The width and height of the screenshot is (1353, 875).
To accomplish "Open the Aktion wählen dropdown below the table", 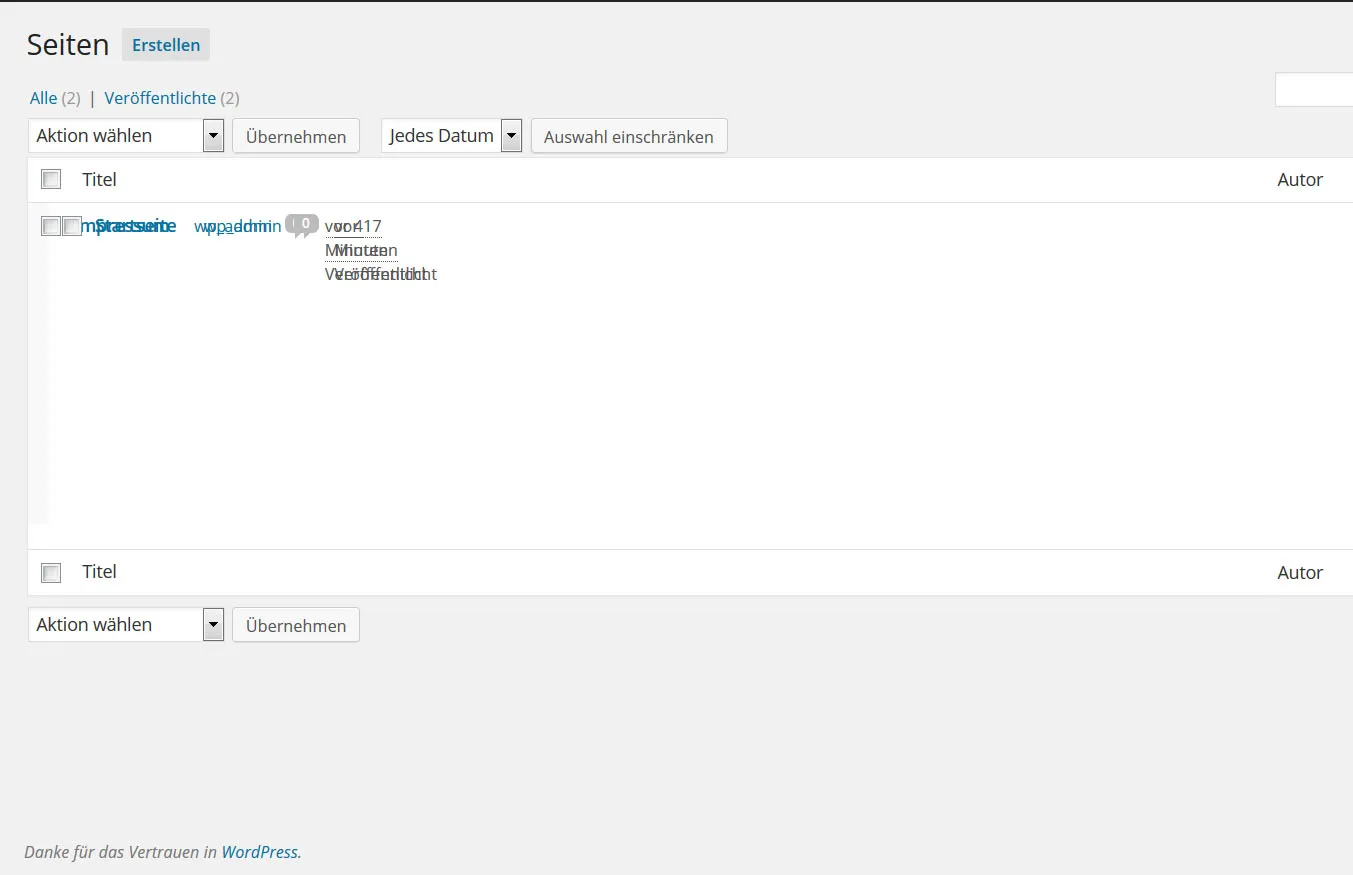I will [126, 624].
